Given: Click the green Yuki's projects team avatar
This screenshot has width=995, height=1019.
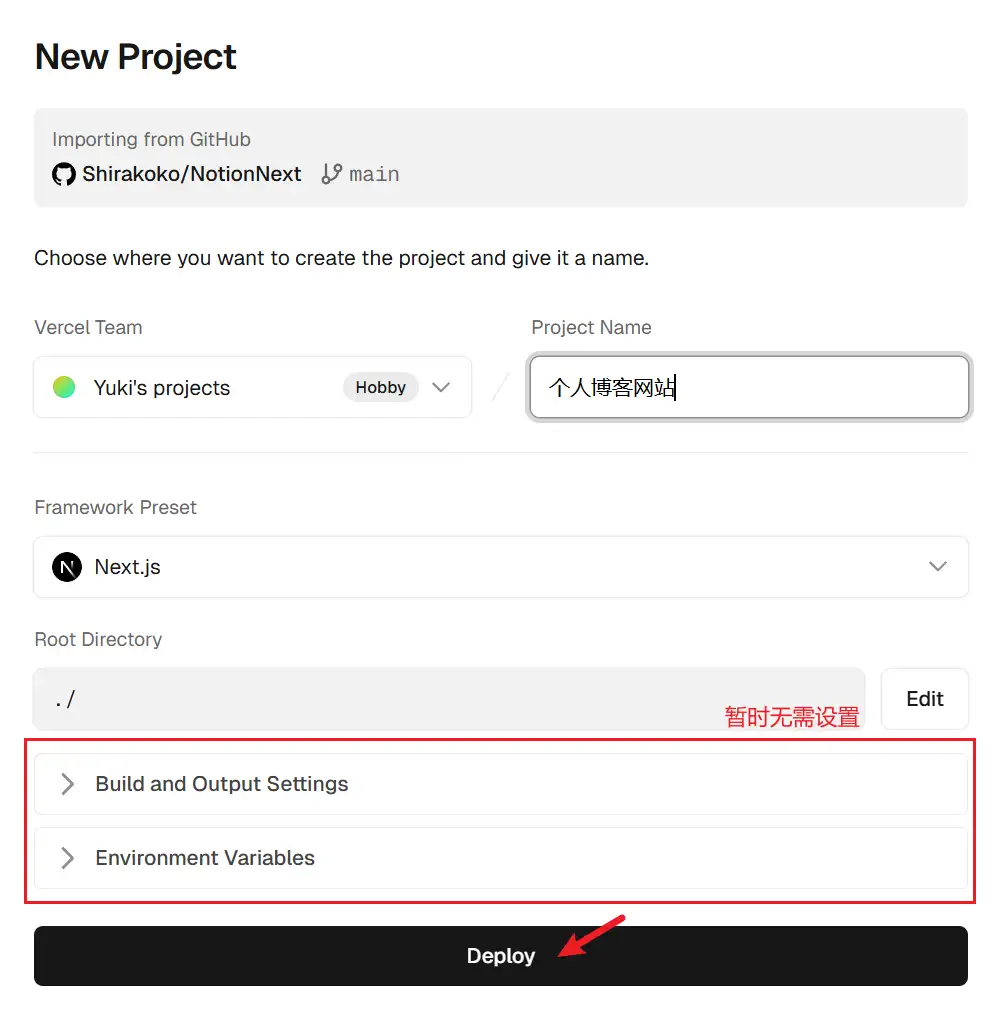Looking at the screenshot, I should click(x=64, y=387).
